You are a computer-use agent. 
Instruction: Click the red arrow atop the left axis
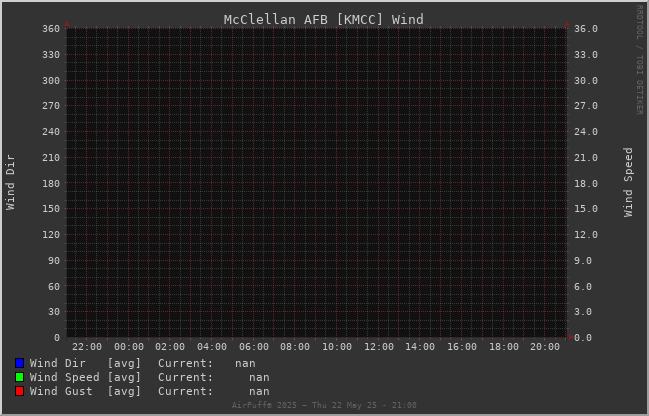[67, 24]
